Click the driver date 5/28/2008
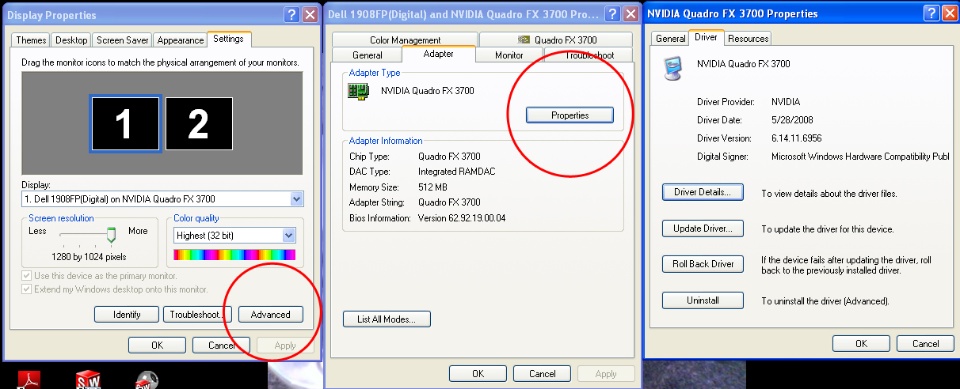The height and width of the screenshot is (389, 960). [792, 120]
